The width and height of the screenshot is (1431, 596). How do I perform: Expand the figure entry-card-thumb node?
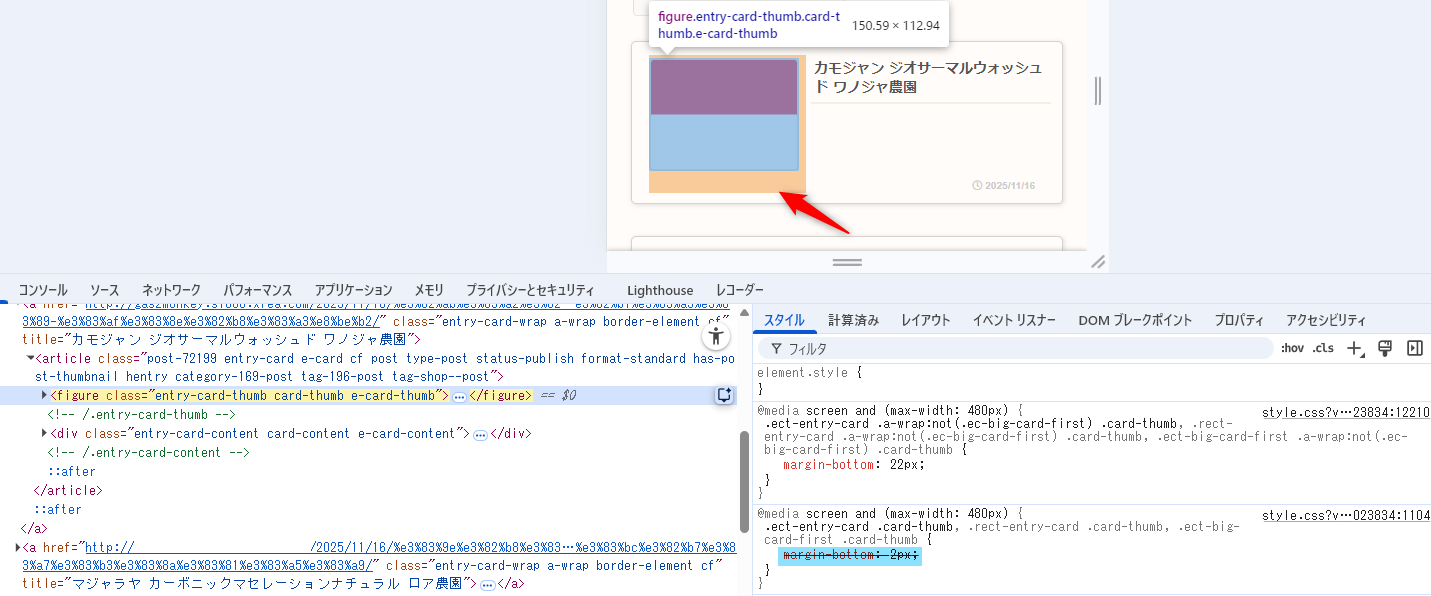pyautogui.click(x=44, y=395)
